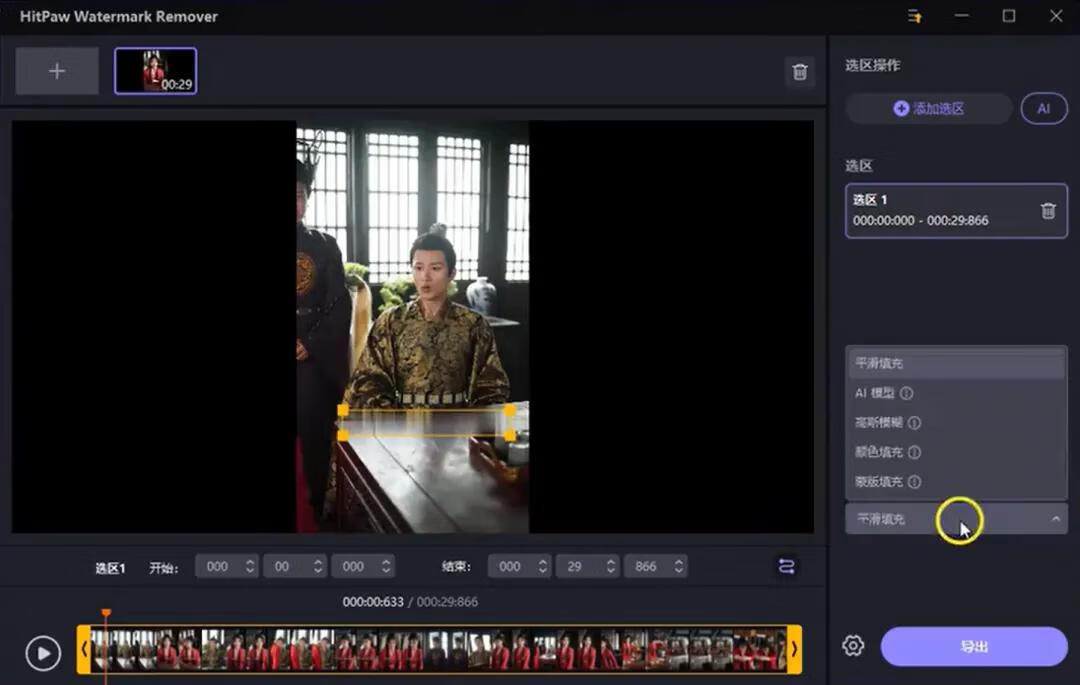Click the promotion icon in the title bar

pyautogui.click(x=913, y=16)
